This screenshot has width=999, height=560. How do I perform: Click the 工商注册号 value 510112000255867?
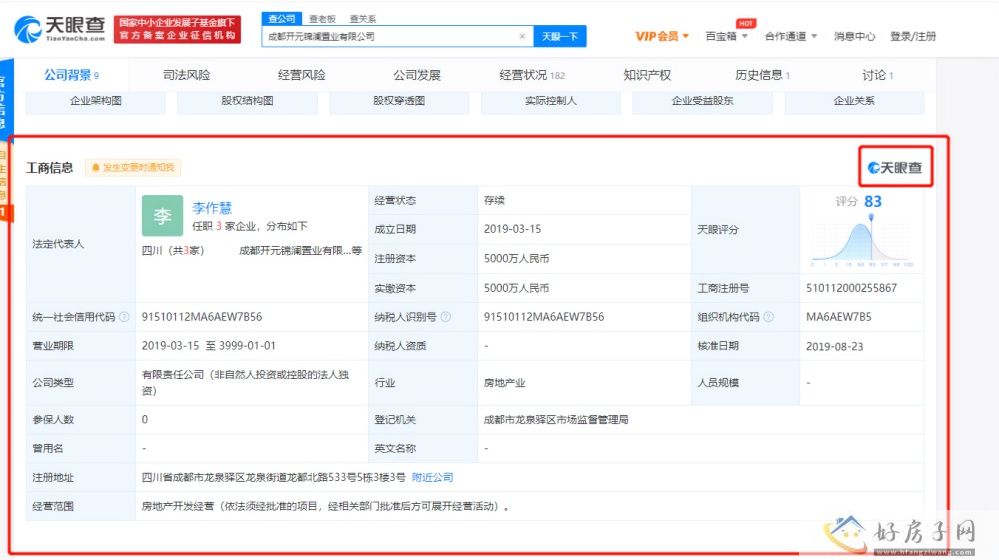coord(851,288)
